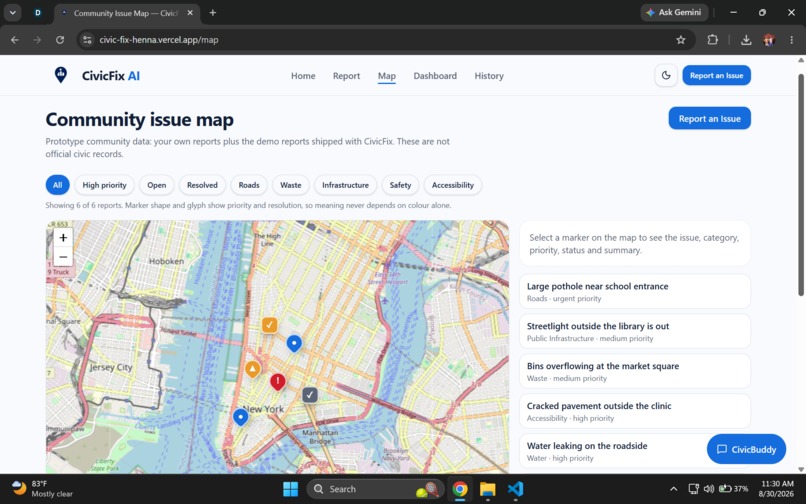Image resolution: width=806 pixels, height=504 pixels.
Task: Open the Chrome profile avatar
Action: point(769,40)
